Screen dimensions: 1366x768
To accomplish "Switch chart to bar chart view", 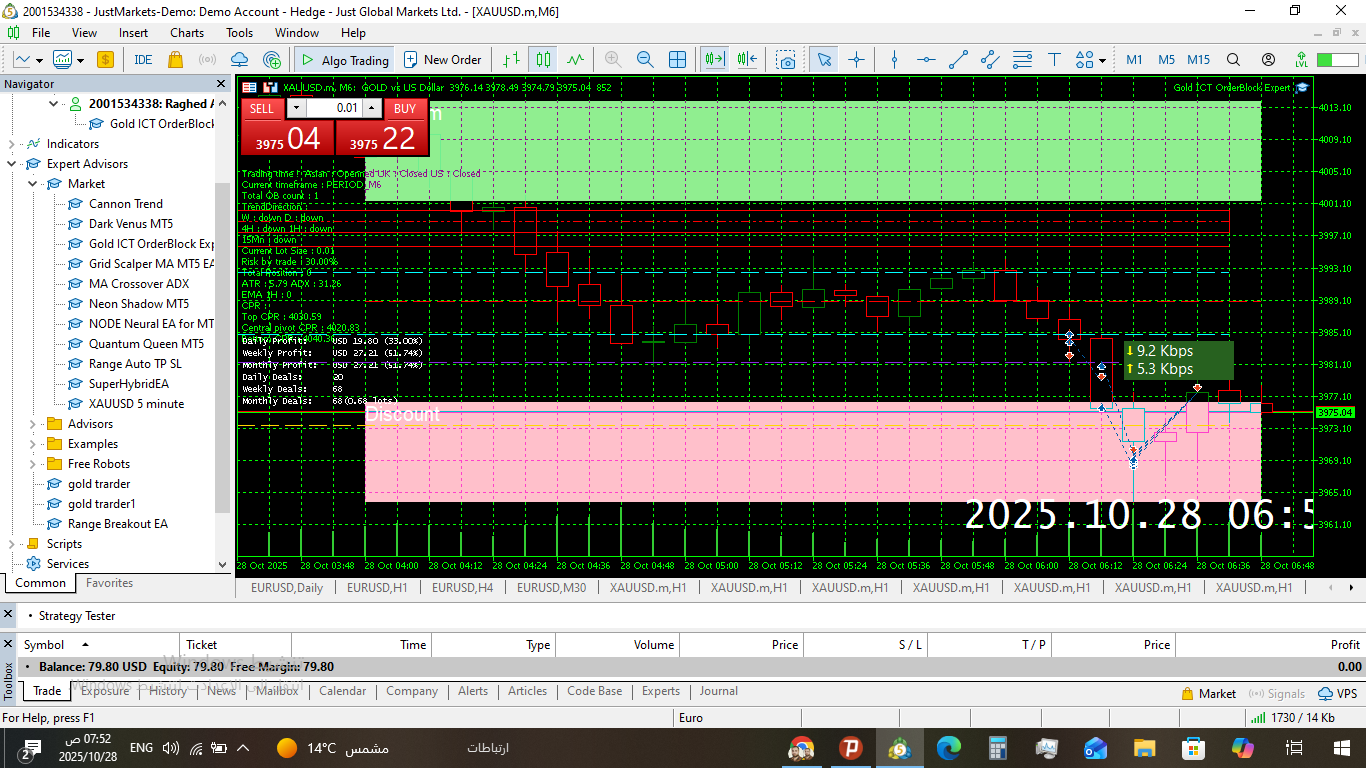I will [512, 60].
